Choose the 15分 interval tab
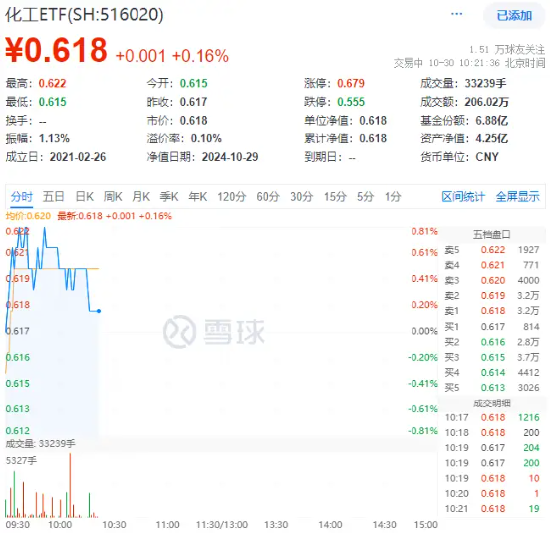The height and width of the screenshot is (534, 550). point(335,196)
